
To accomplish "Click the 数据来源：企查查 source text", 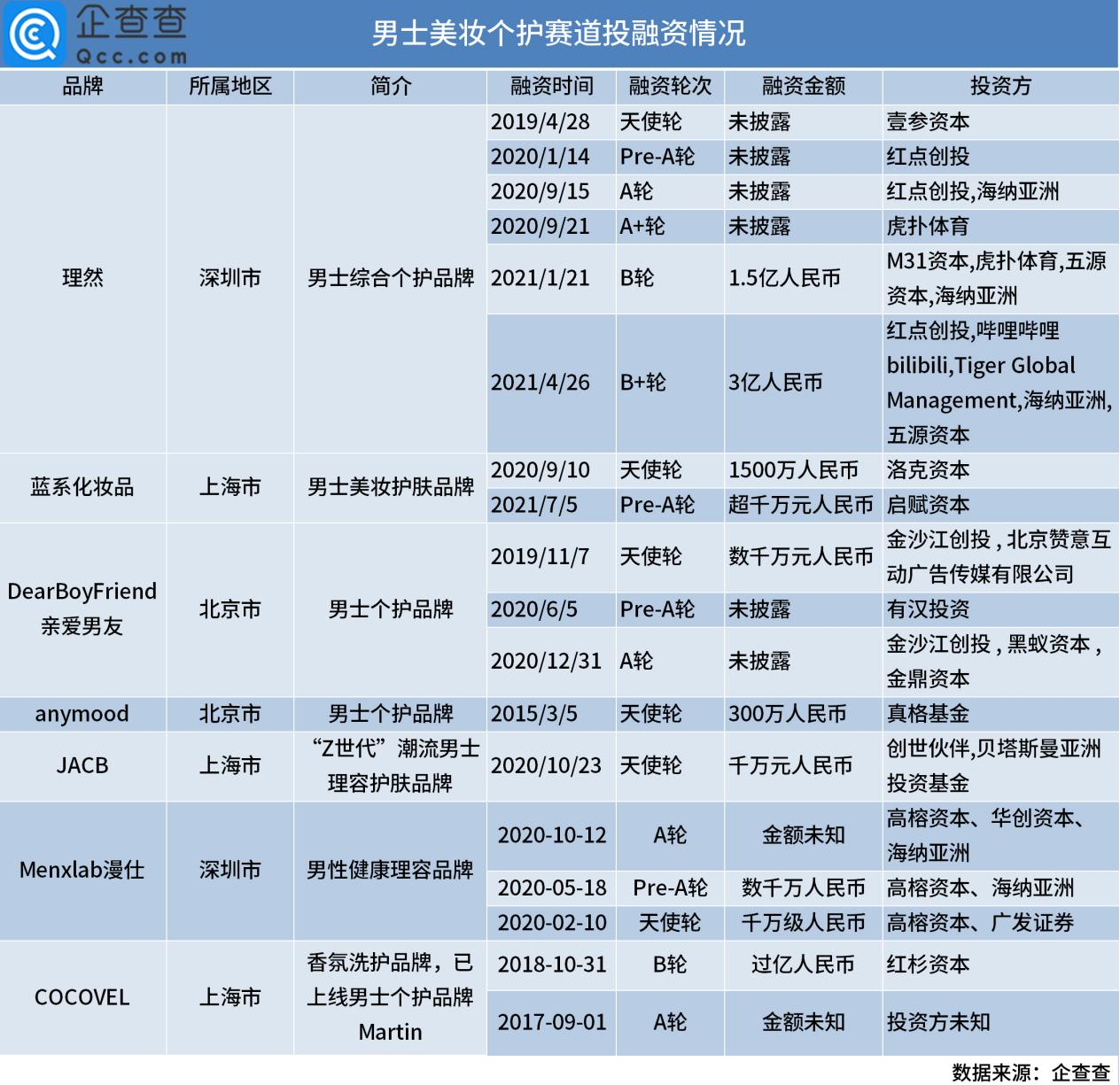I will [x=1031, y=1072].
